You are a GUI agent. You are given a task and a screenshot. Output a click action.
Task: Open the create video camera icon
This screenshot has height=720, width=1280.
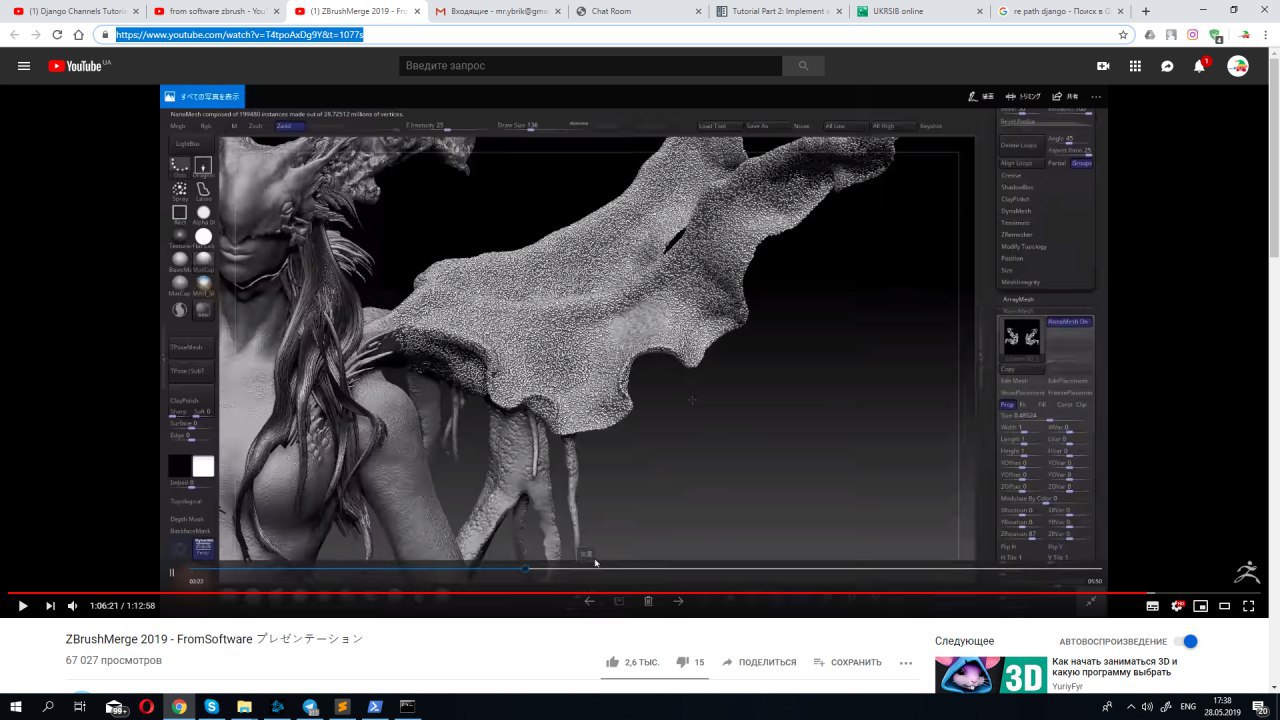(1103, 66)
